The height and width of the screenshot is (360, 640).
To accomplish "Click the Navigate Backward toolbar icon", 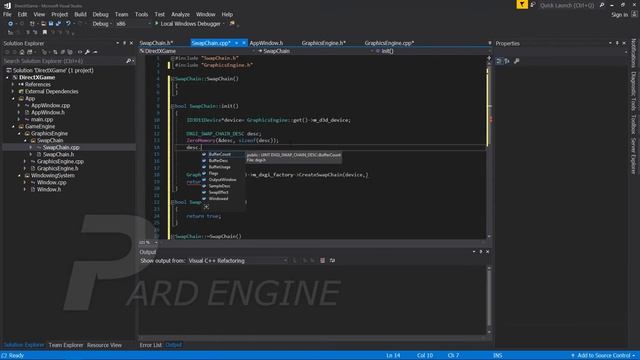I will [11, 24].
